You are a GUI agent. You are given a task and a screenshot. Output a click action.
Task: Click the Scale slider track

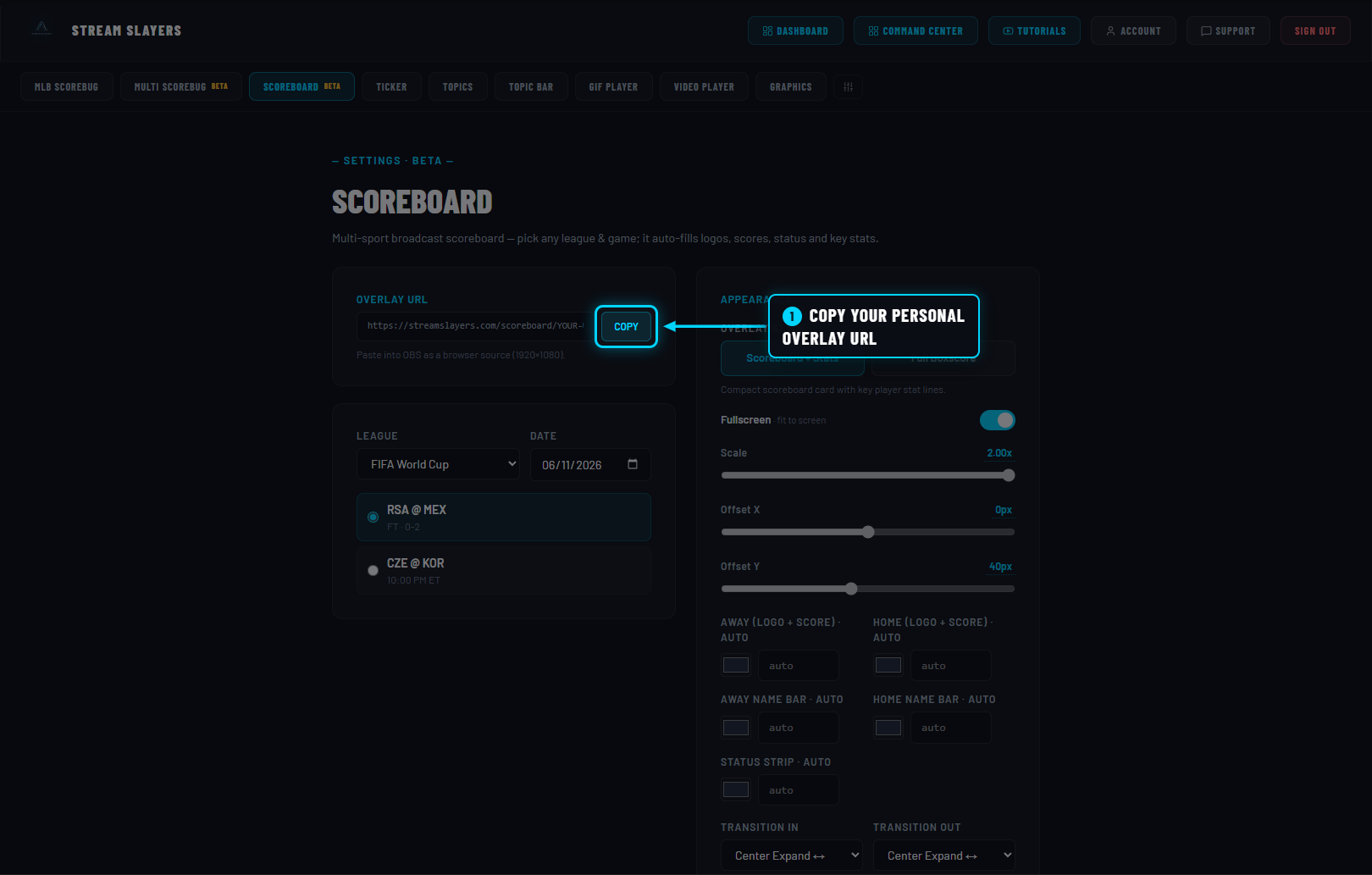(x=868, y=475)
